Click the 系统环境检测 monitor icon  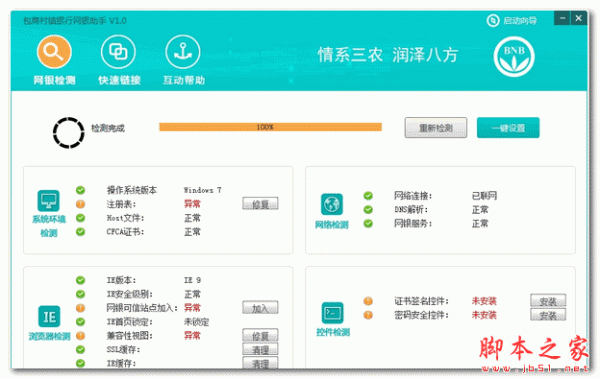[x=49, y=200]
